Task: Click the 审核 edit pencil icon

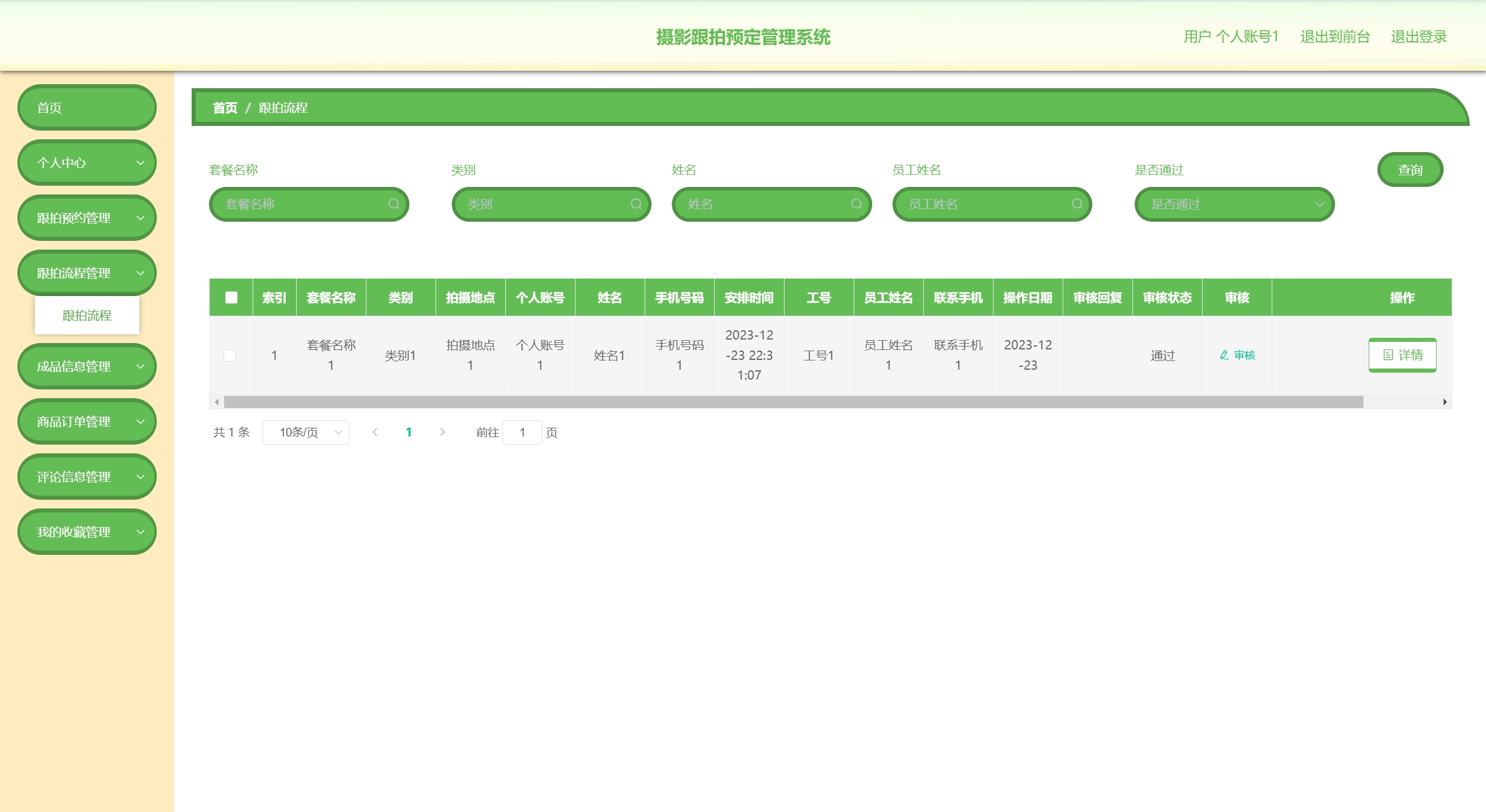Action: (1224, 355)
